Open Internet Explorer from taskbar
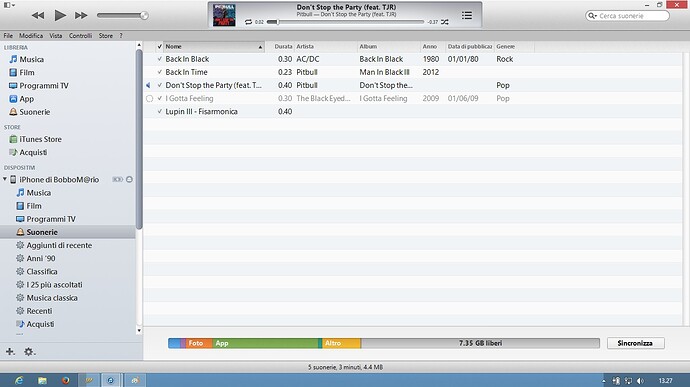 [19, 380]
